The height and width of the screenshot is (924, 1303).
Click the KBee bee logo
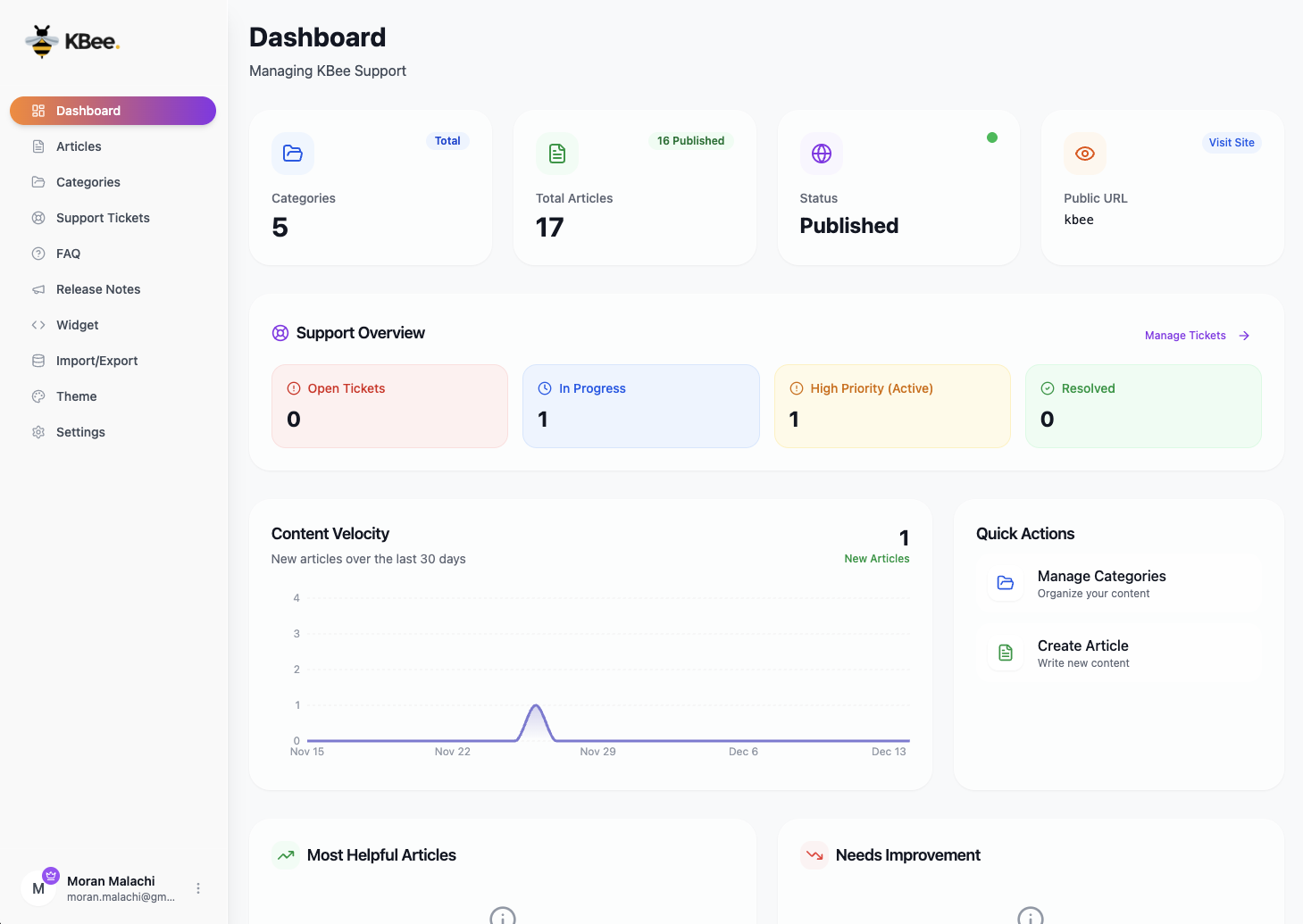pyautogui.click(x=41, y=40)
